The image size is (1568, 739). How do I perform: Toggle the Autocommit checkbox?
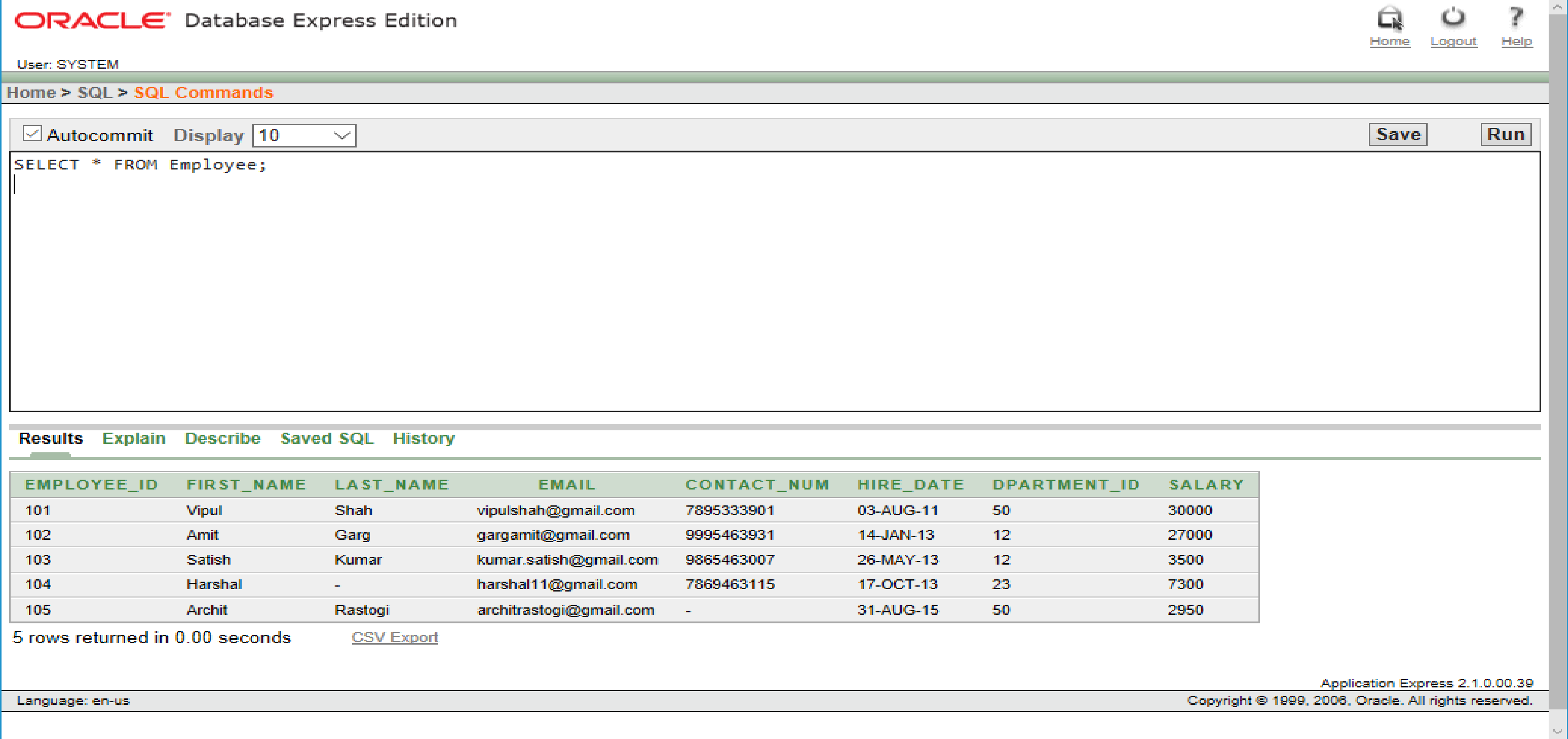tap(31, 134)
